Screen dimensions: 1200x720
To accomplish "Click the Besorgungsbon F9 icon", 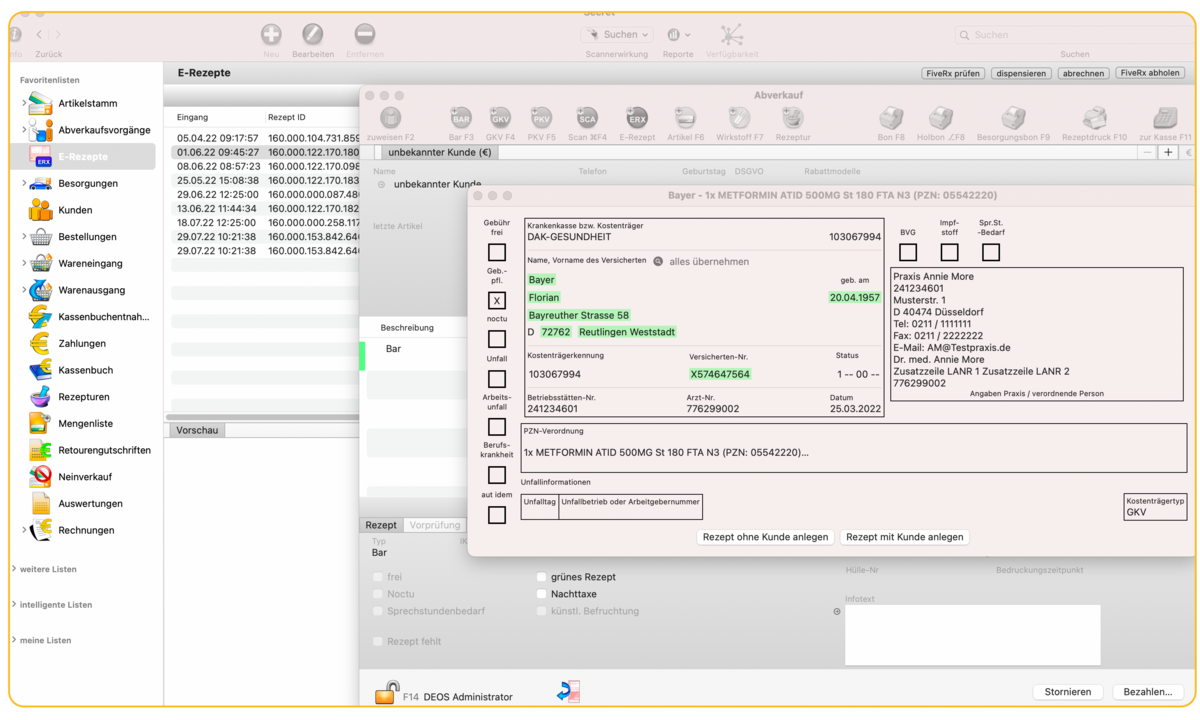I will click(1013, 118).
